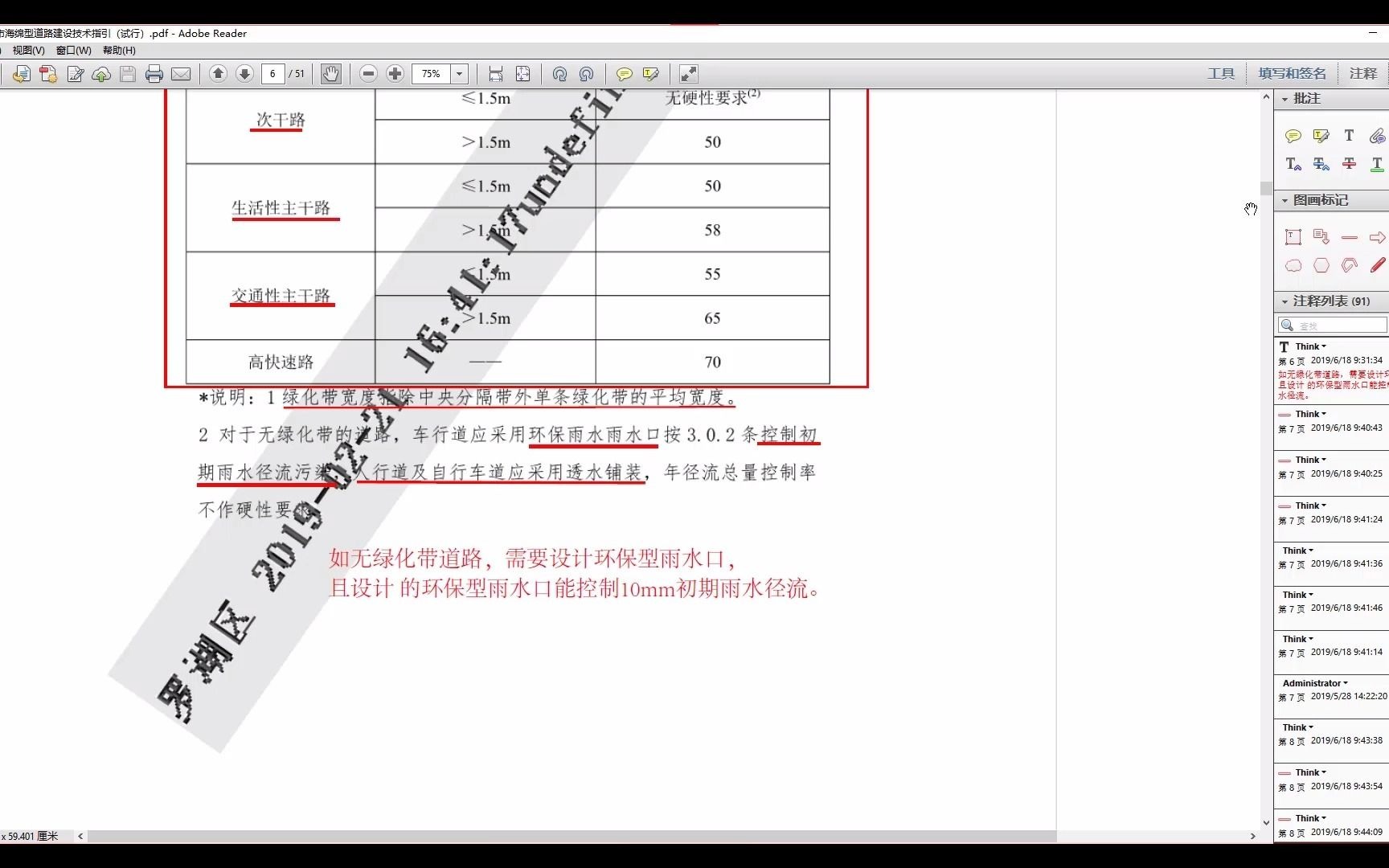This screenshot has height=868, width=1389.
Task: Zoom in with the plus button
Action: (x=395, y=74)
